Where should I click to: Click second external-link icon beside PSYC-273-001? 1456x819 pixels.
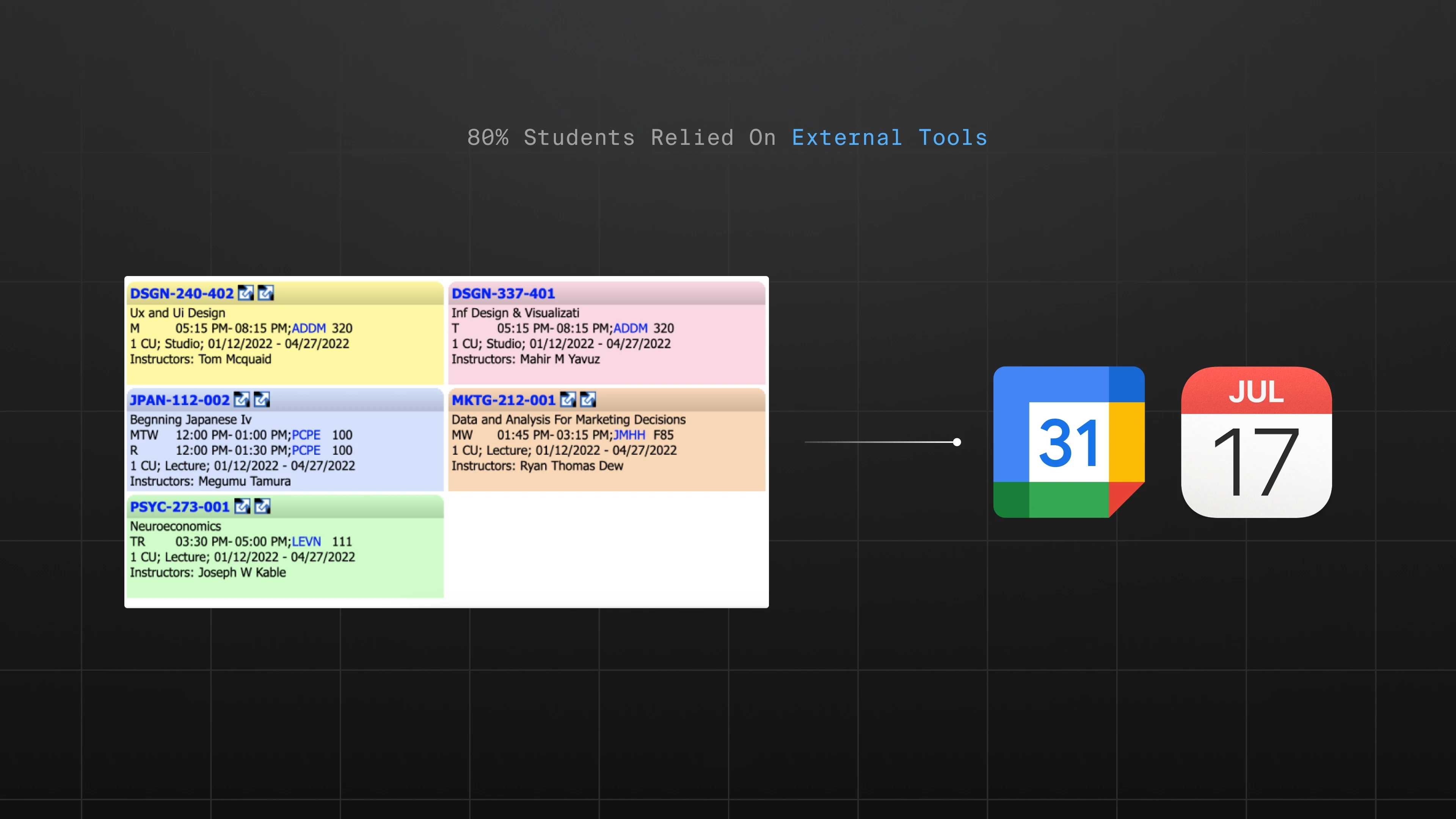point(262,507)
